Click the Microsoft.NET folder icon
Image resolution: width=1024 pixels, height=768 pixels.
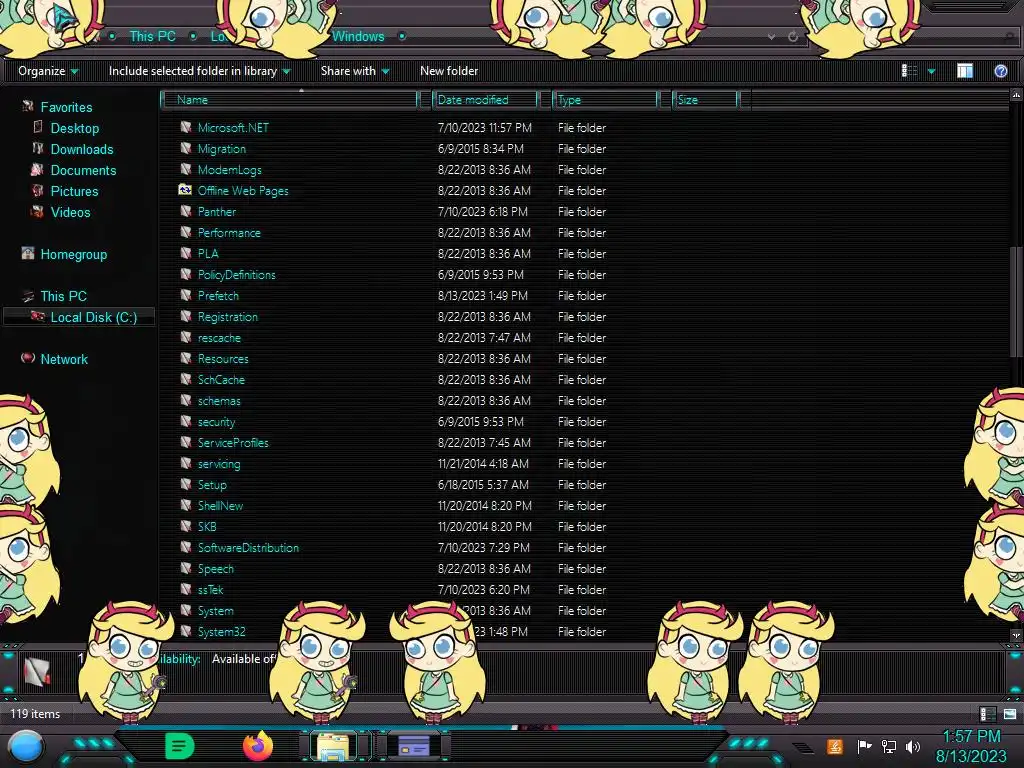(x=186, y=127)
